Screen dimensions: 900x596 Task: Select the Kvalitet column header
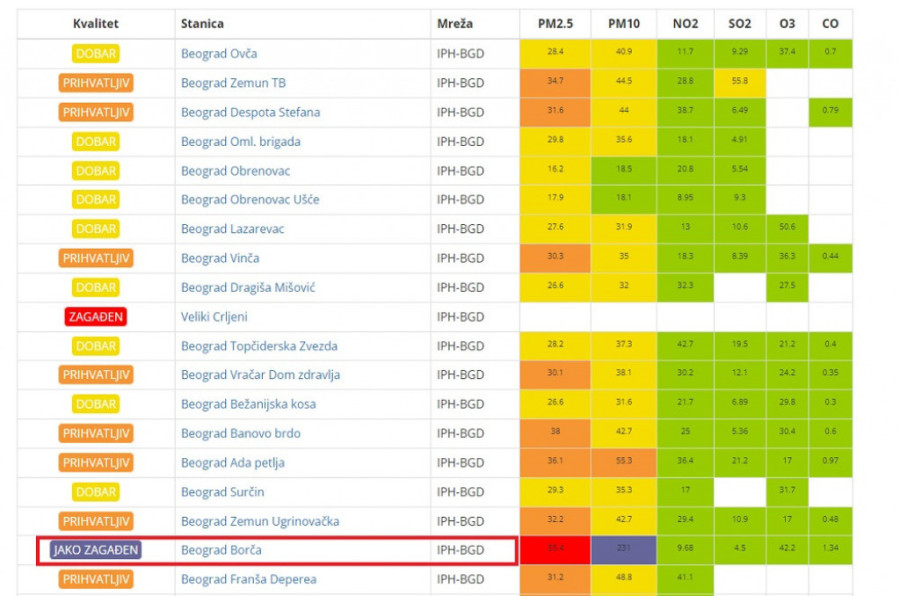click(96, 23)
